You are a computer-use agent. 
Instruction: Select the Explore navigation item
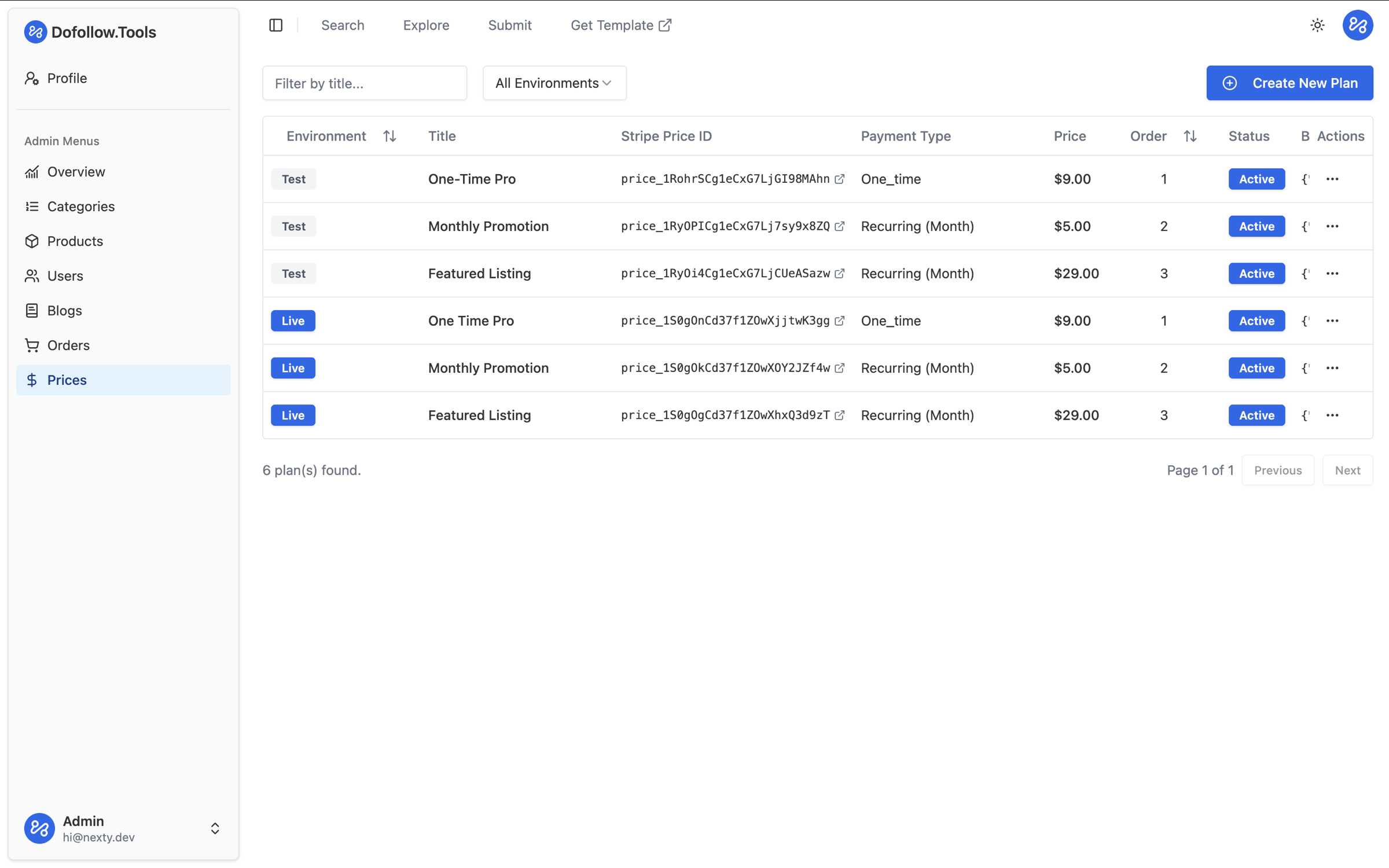tap(426, 25)
